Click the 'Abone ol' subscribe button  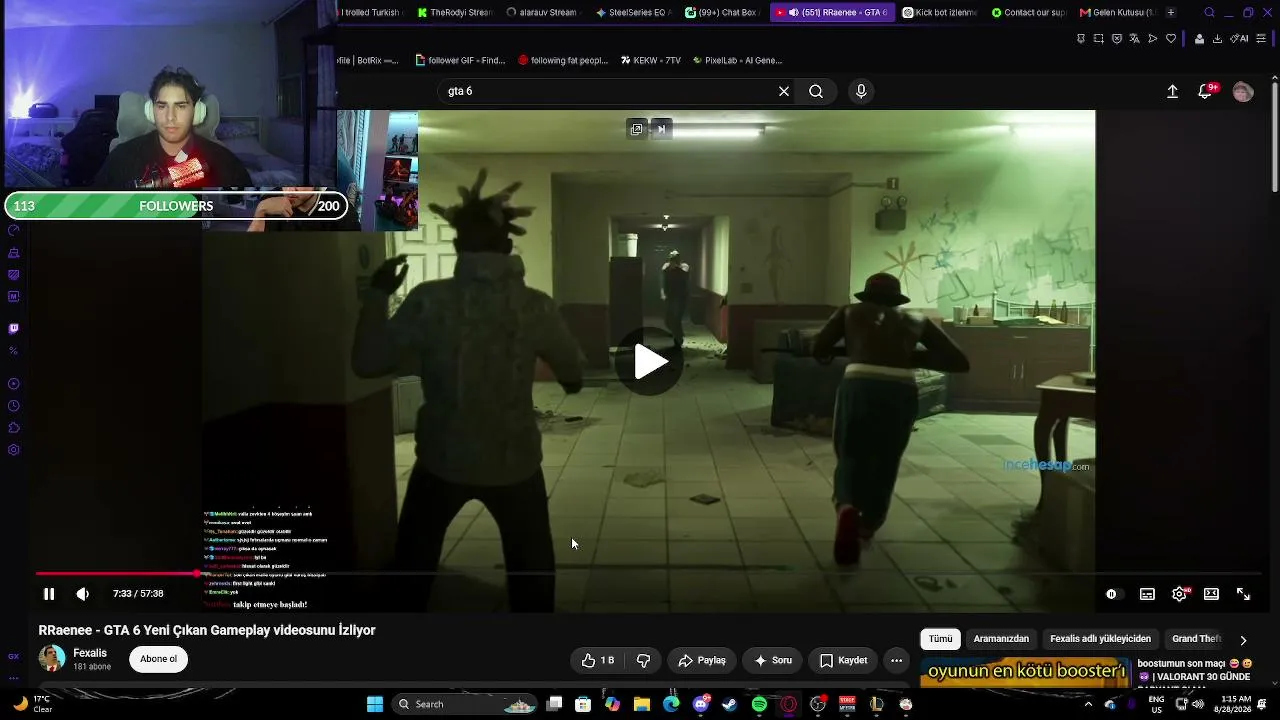pos(158,659)
